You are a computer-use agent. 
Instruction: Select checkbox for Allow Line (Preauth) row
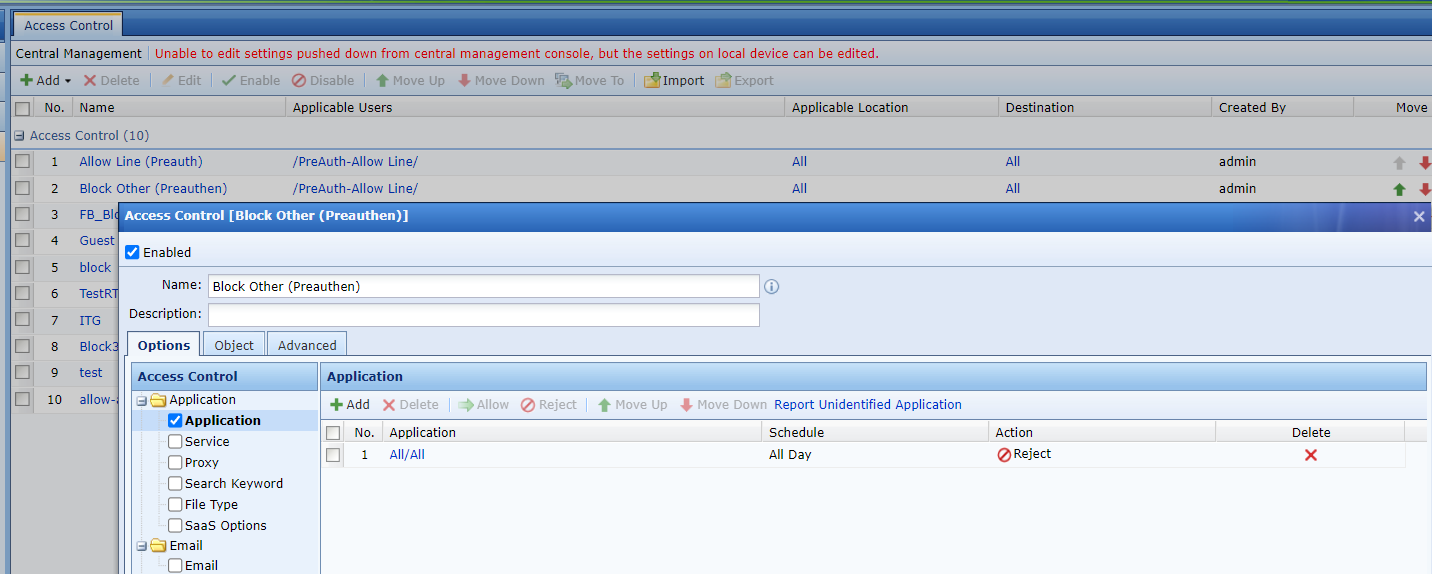(x=22, y=162)
